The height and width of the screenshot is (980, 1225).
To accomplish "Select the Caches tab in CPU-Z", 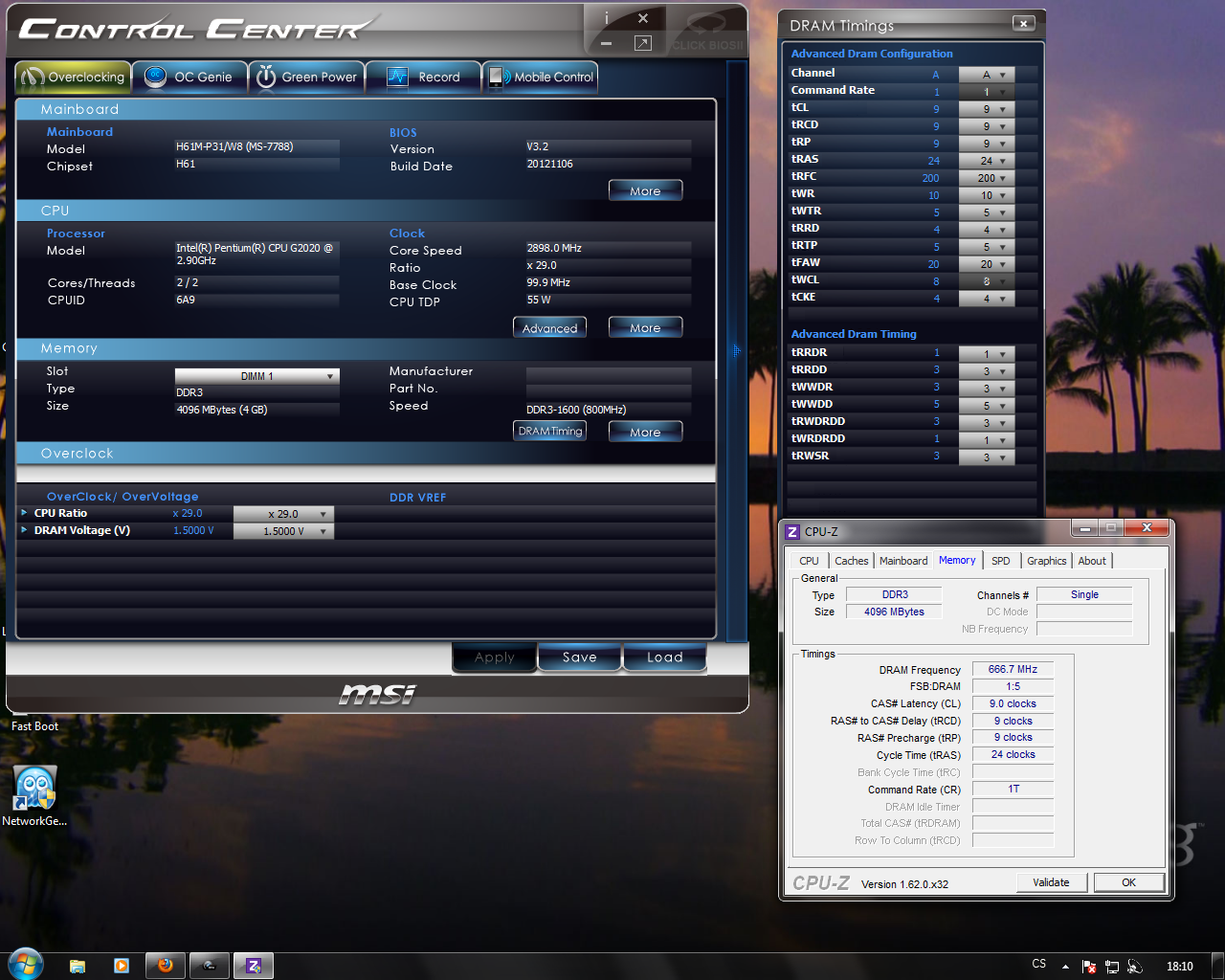I will tap(851, 561).
